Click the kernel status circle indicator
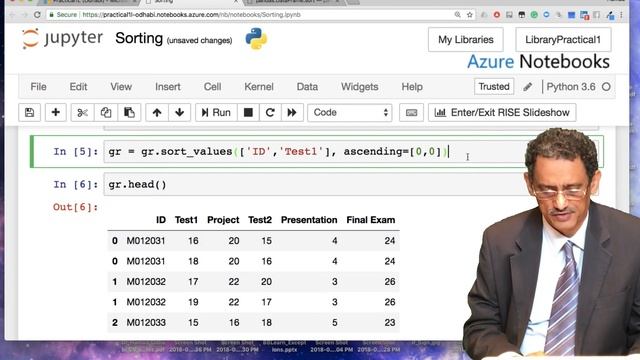 click(606, 87)
